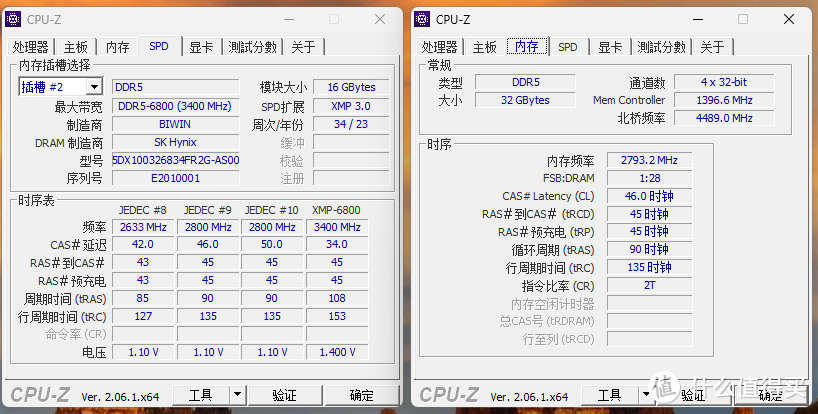Switch to the SPD tab in the right window
This screenshot has height=414, width=818.
click(x=568, y=47)
